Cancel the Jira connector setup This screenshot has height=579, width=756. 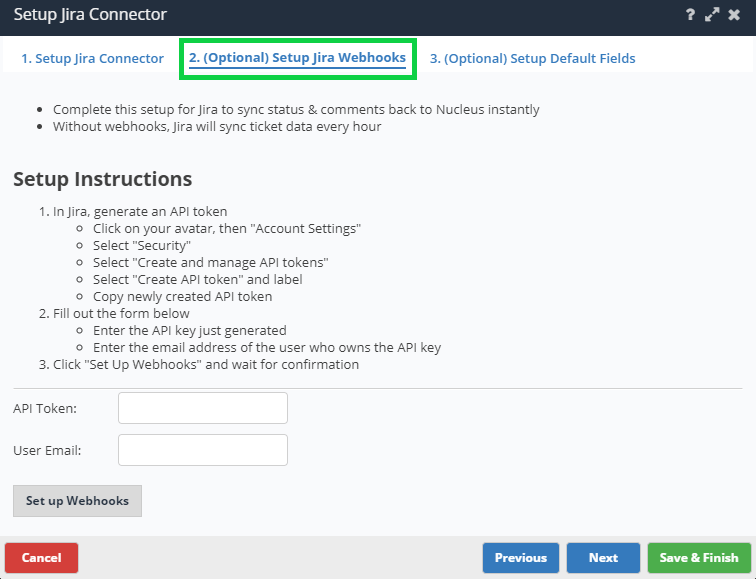[41, 558]
